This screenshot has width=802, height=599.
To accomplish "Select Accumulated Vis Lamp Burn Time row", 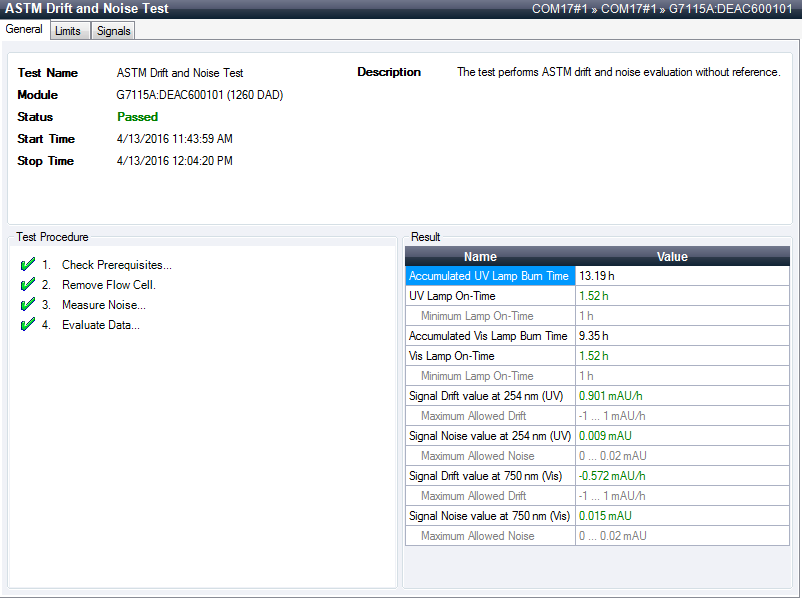I will [489, 336].
